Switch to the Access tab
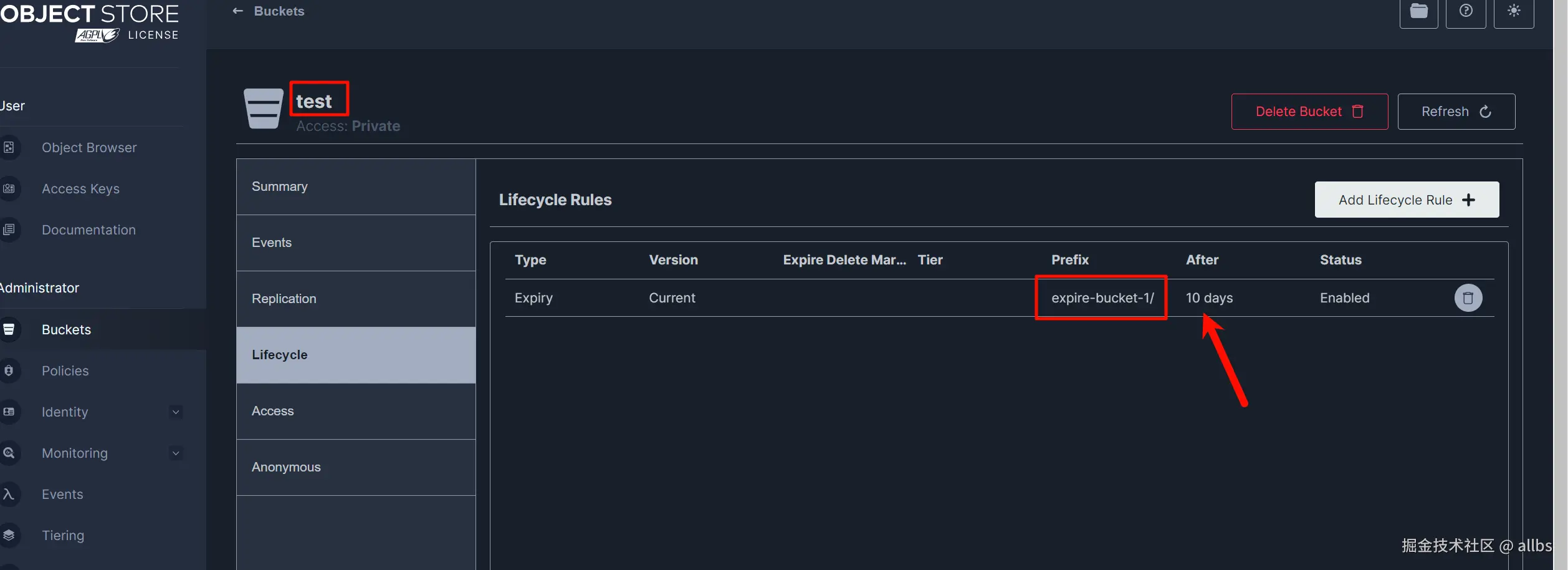1568x570 pixels. coord(356,412)
